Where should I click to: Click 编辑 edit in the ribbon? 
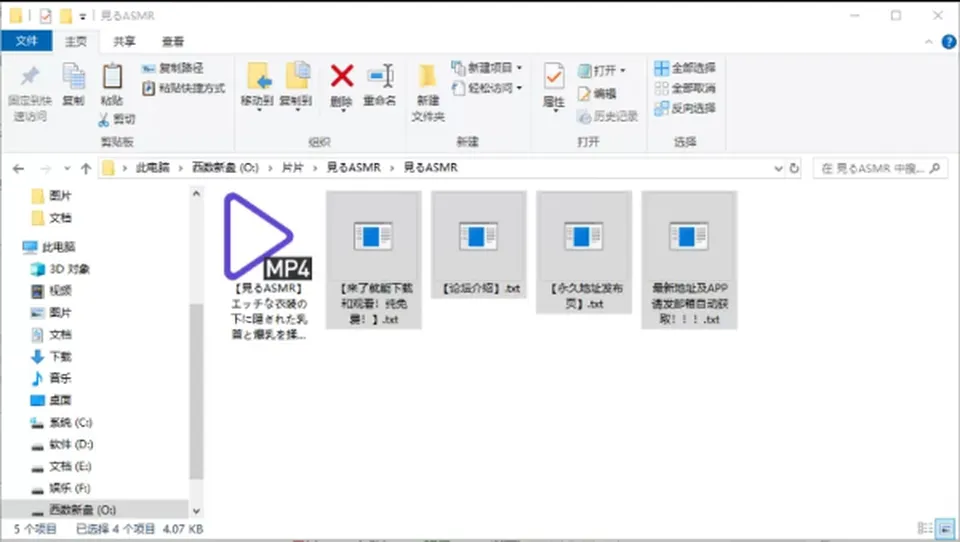(597, 94)
